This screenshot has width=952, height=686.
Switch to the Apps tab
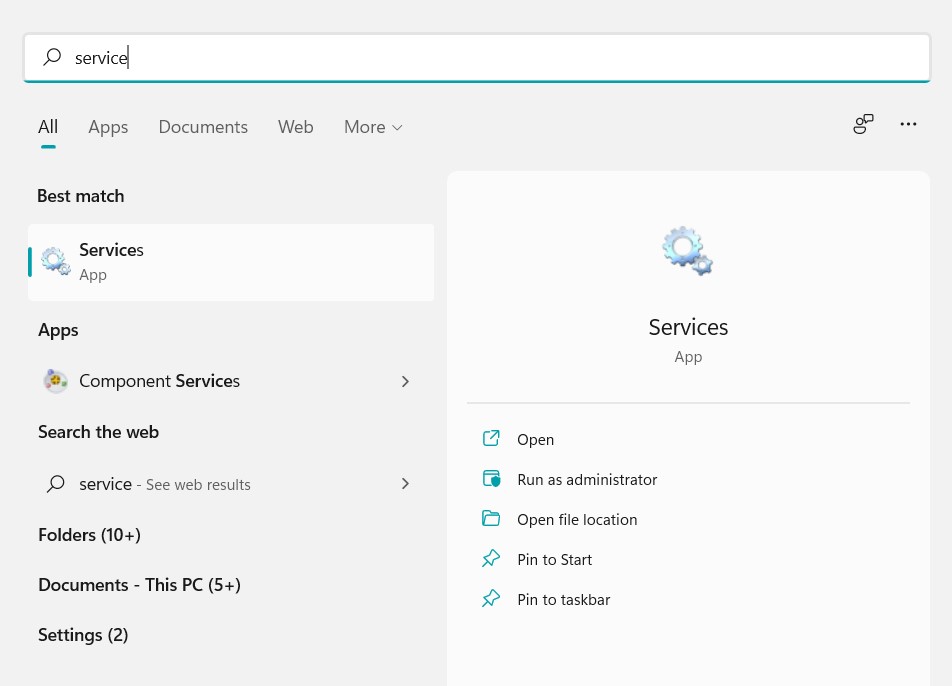(108, 127)
